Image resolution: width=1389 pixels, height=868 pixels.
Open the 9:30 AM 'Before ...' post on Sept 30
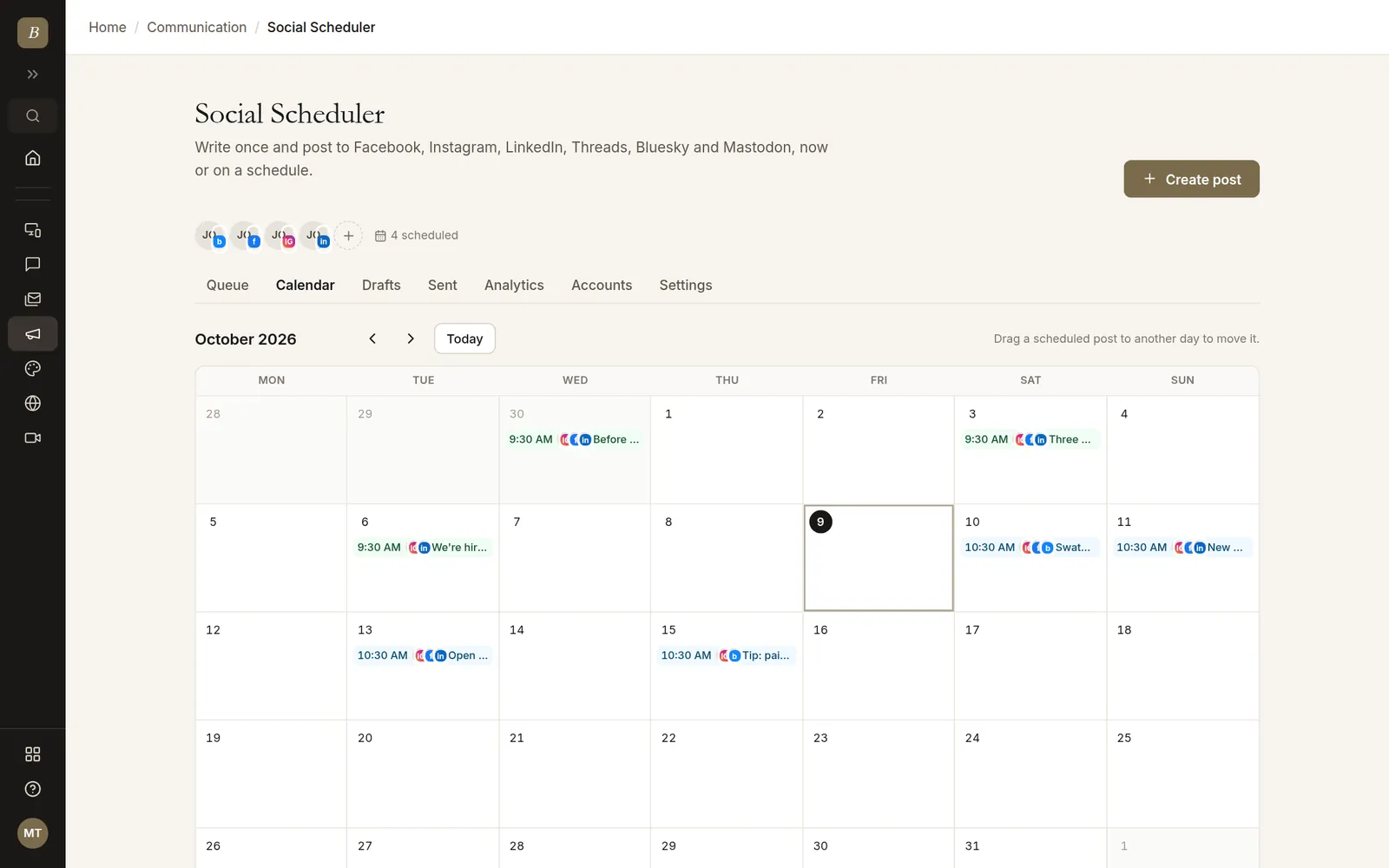575,439
